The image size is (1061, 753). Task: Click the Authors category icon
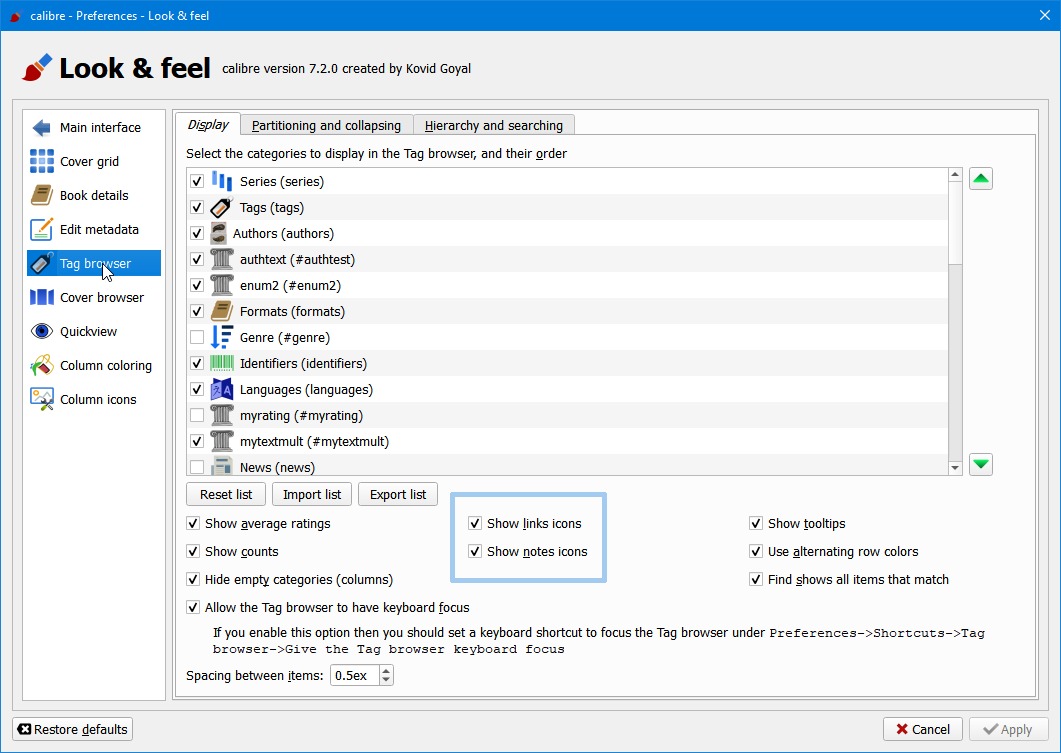pos(218,233)
